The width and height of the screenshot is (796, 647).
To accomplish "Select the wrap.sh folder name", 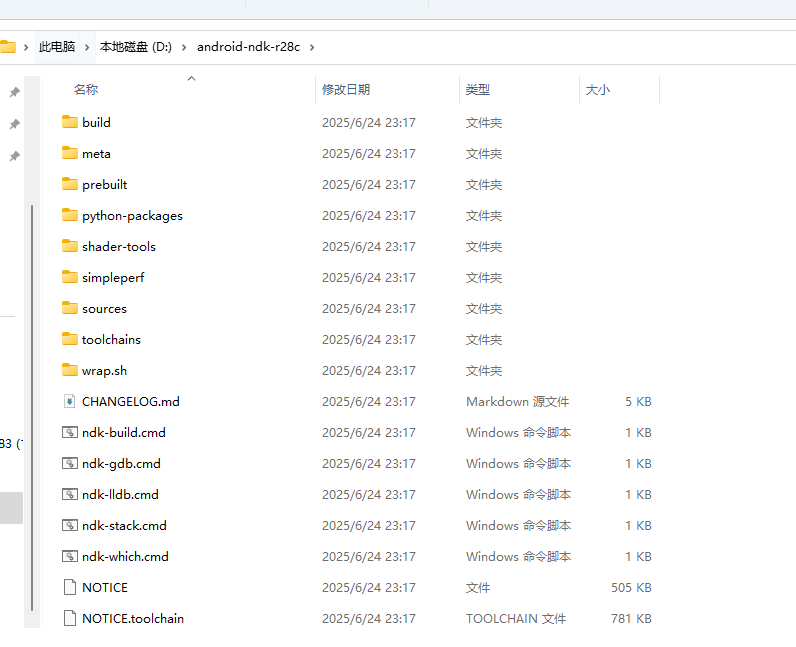I will 104,370.
